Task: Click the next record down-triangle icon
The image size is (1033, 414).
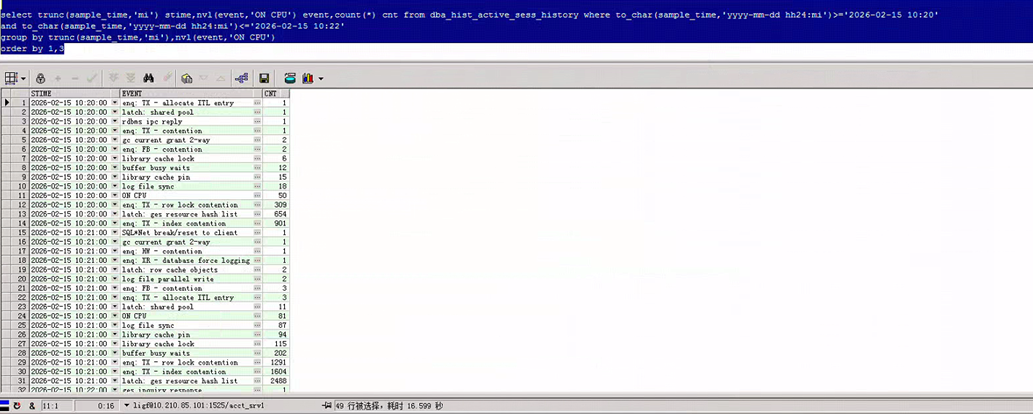Action: click(204, 78)
